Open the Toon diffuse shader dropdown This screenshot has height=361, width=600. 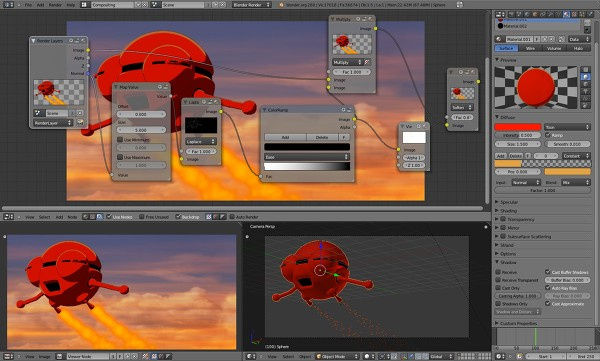point(567,127)
